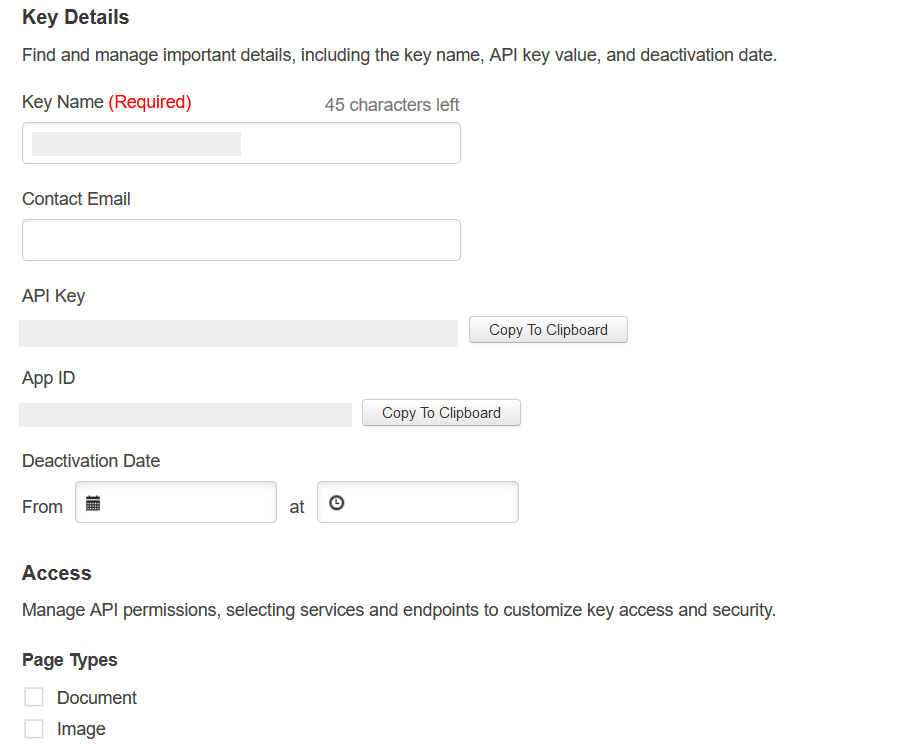Click the Image checkbox label
The width and height of the screenshot is (900, 744).
point(81,729)
